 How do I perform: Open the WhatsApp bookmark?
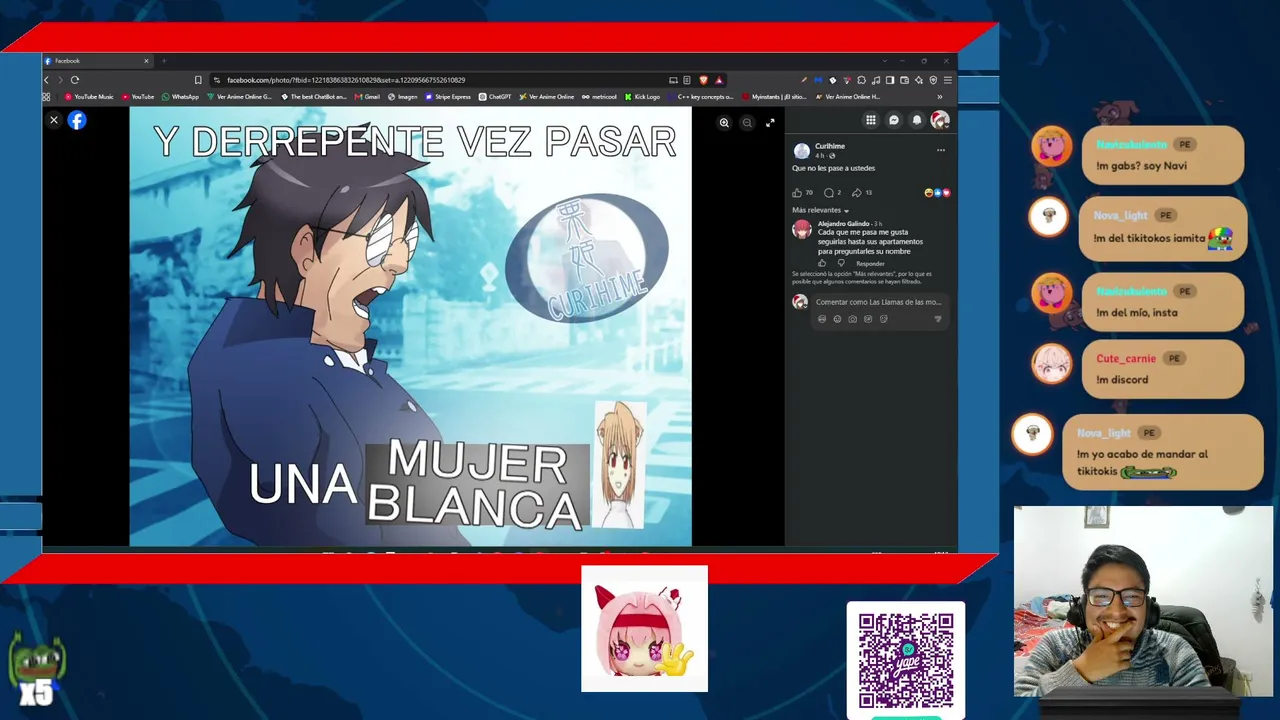[180, 97]
